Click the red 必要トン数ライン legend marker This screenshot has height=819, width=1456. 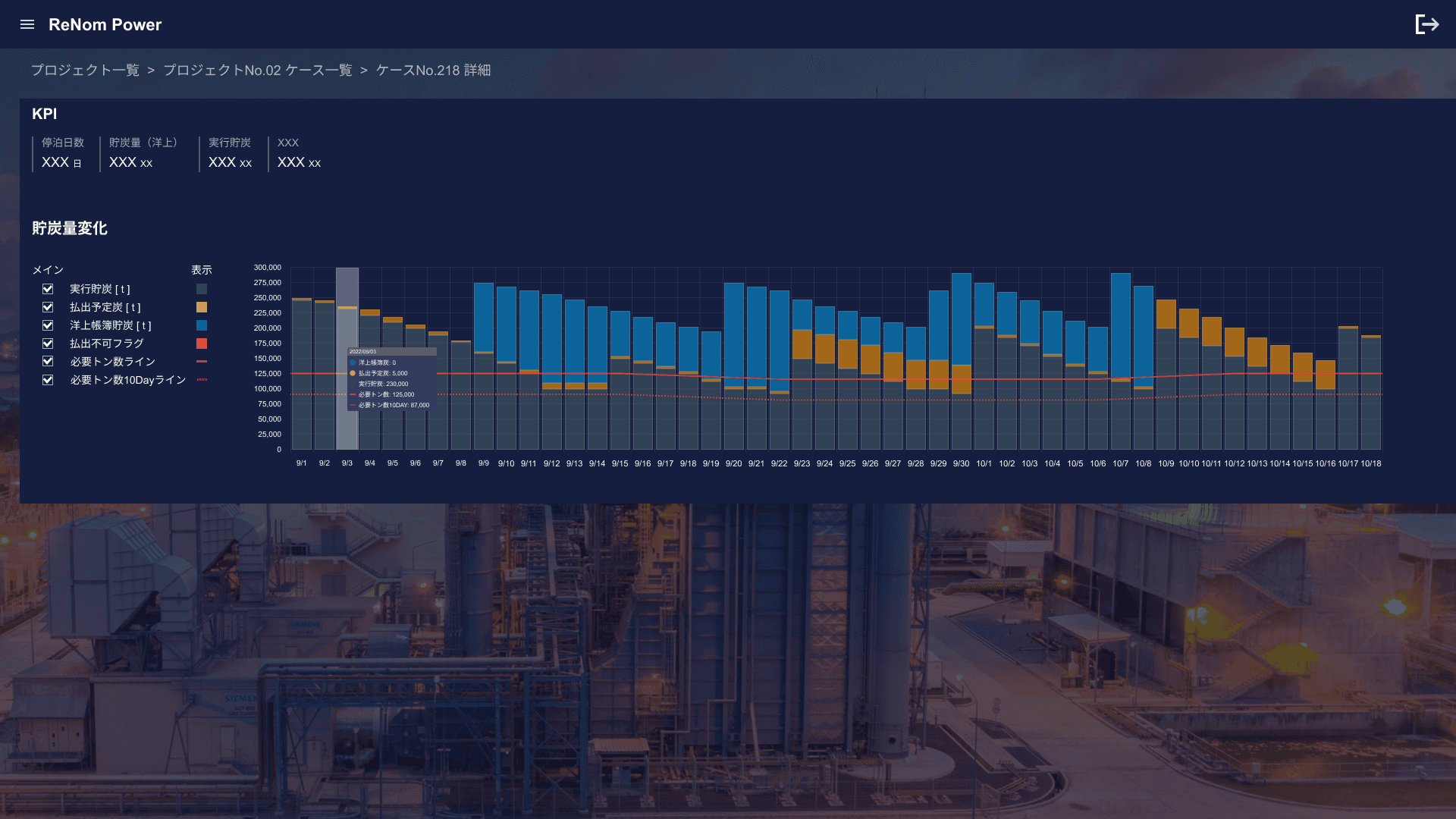pyautogui.click(x=202, y=362)
